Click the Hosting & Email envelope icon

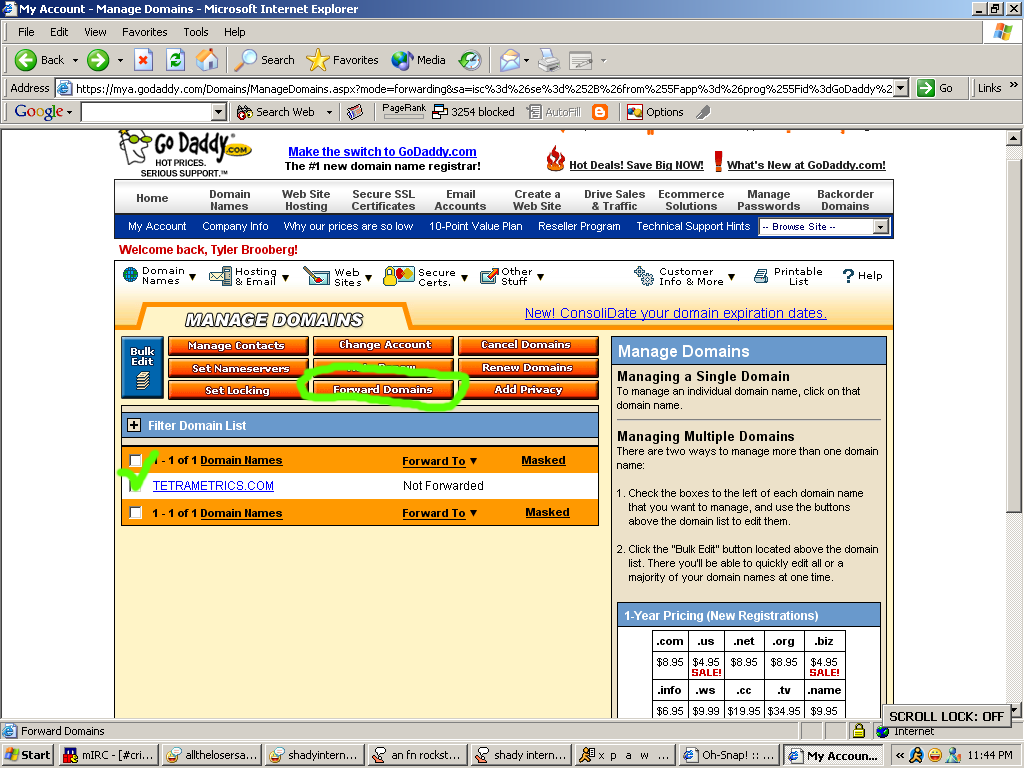tap(220, 276)
